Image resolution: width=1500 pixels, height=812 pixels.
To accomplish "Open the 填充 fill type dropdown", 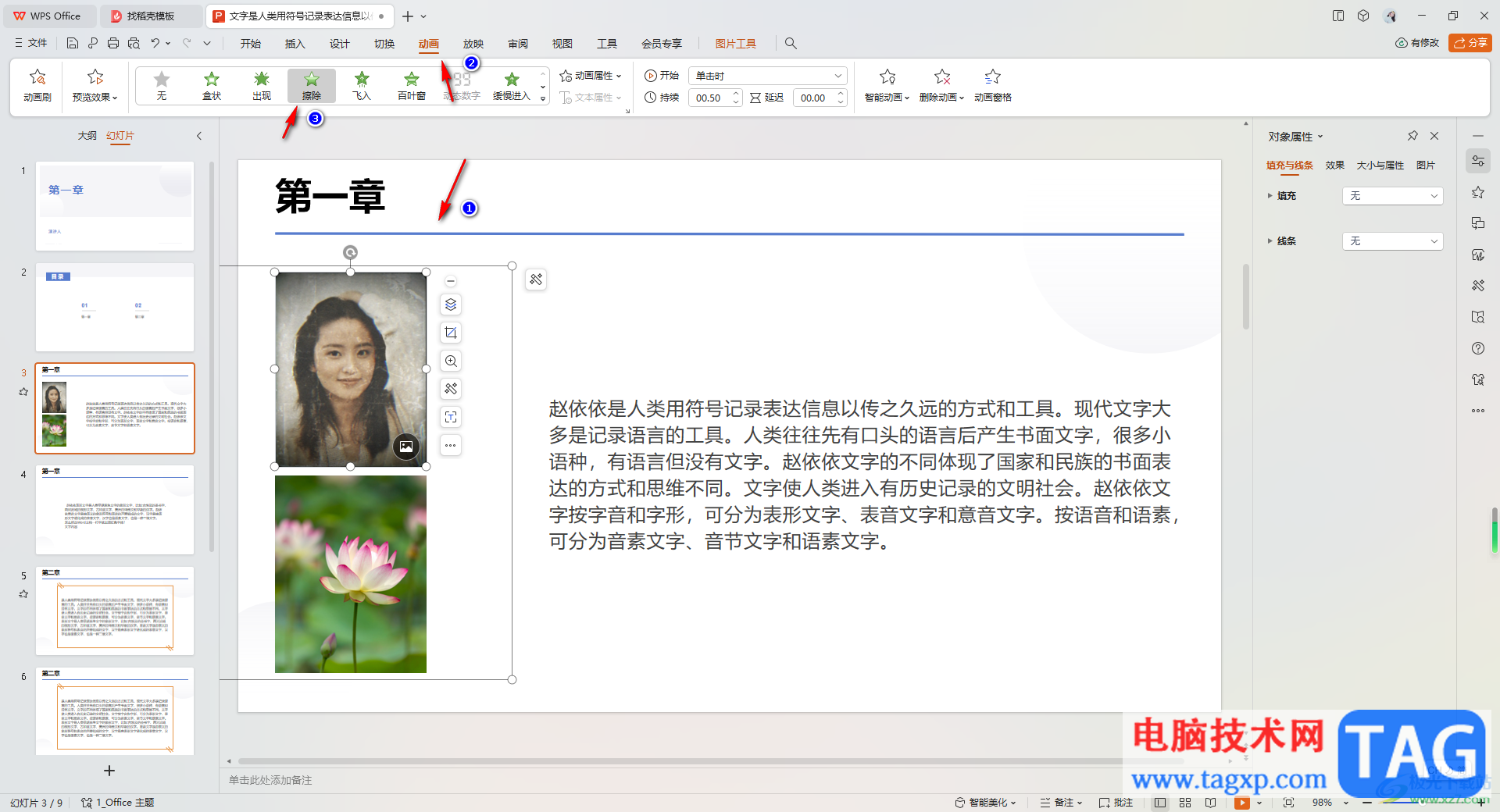I will 1392,196.
